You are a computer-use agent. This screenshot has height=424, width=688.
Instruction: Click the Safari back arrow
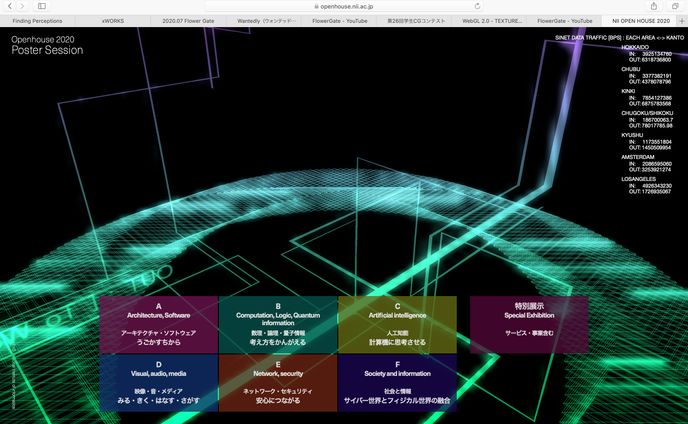9,6
